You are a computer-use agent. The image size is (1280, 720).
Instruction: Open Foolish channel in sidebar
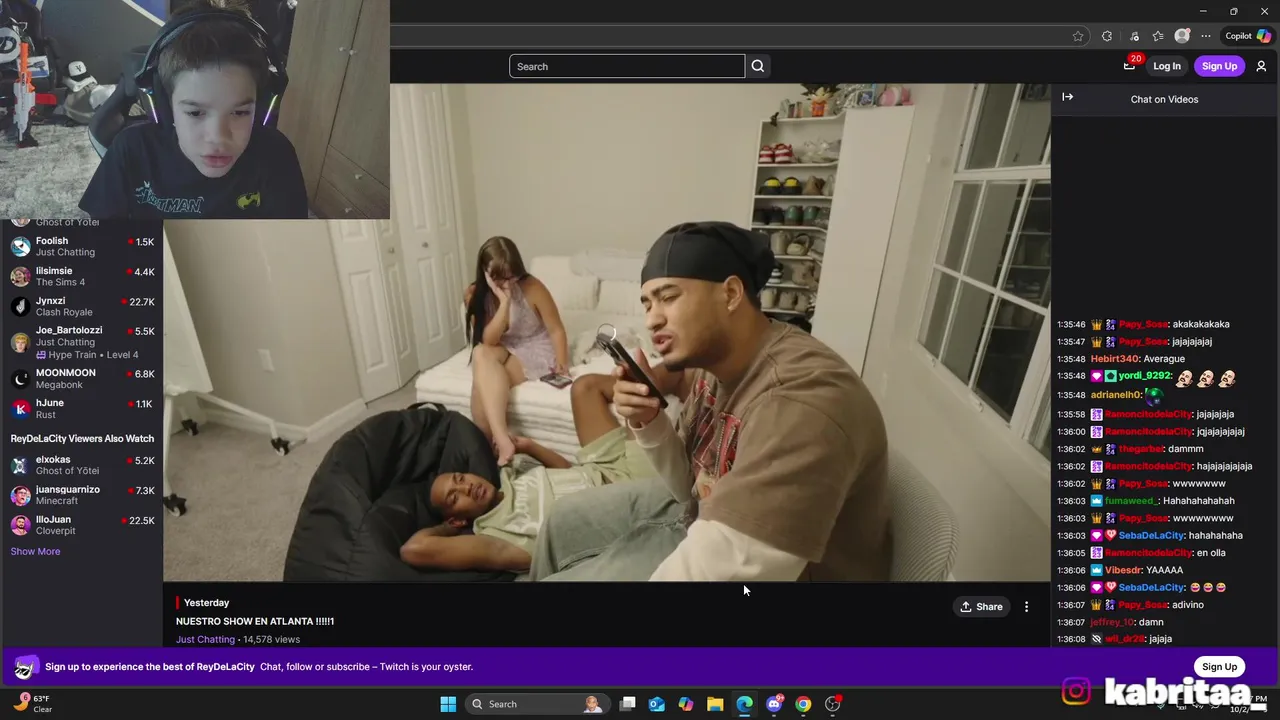pos(82,246)
